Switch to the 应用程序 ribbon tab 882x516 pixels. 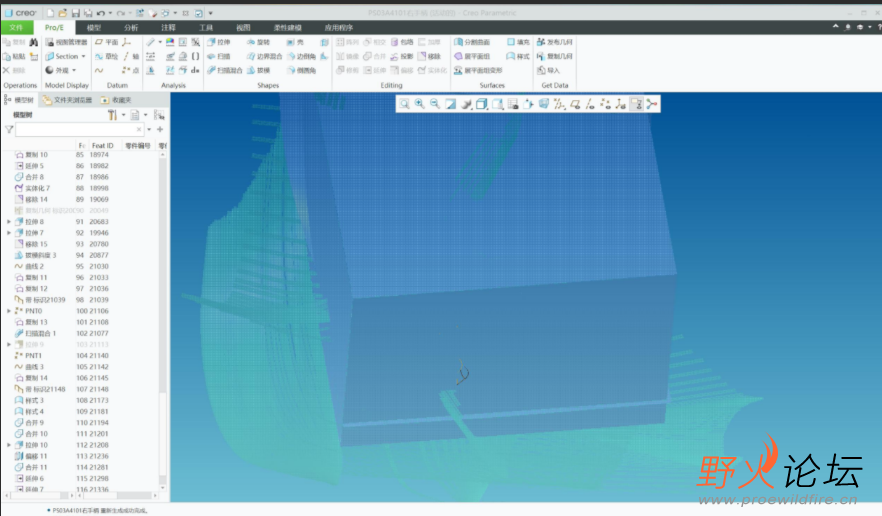point(339,27)
